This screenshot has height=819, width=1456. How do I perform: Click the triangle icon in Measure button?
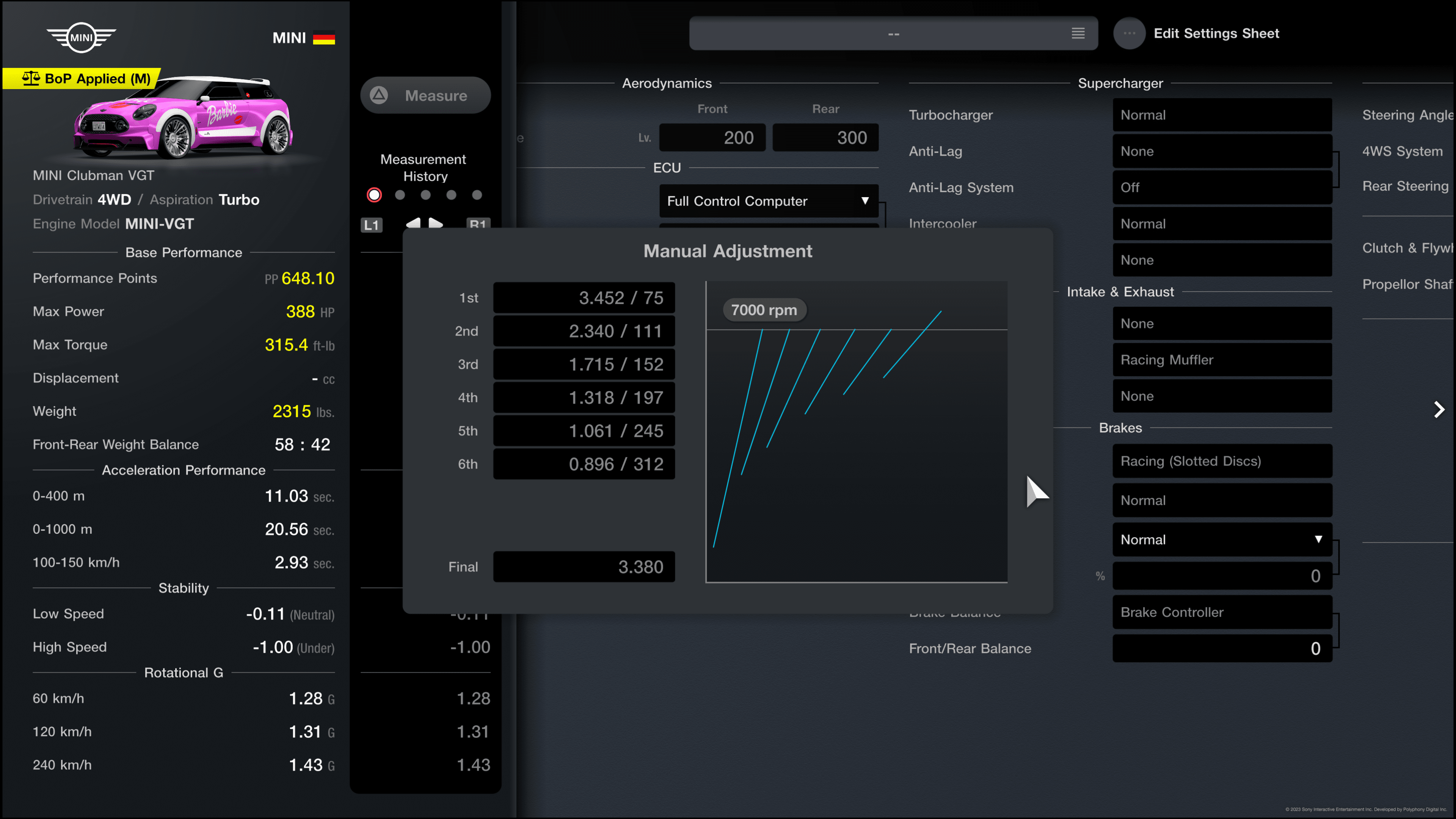click(379, 95)
